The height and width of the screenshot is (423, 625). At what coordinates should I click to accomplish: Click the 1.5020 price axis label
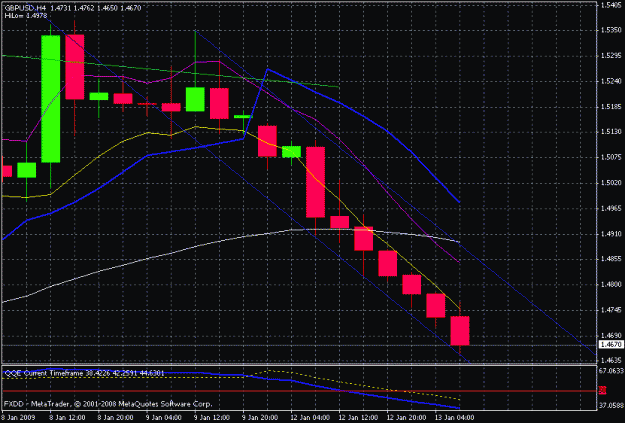click(x=610, y=183)
